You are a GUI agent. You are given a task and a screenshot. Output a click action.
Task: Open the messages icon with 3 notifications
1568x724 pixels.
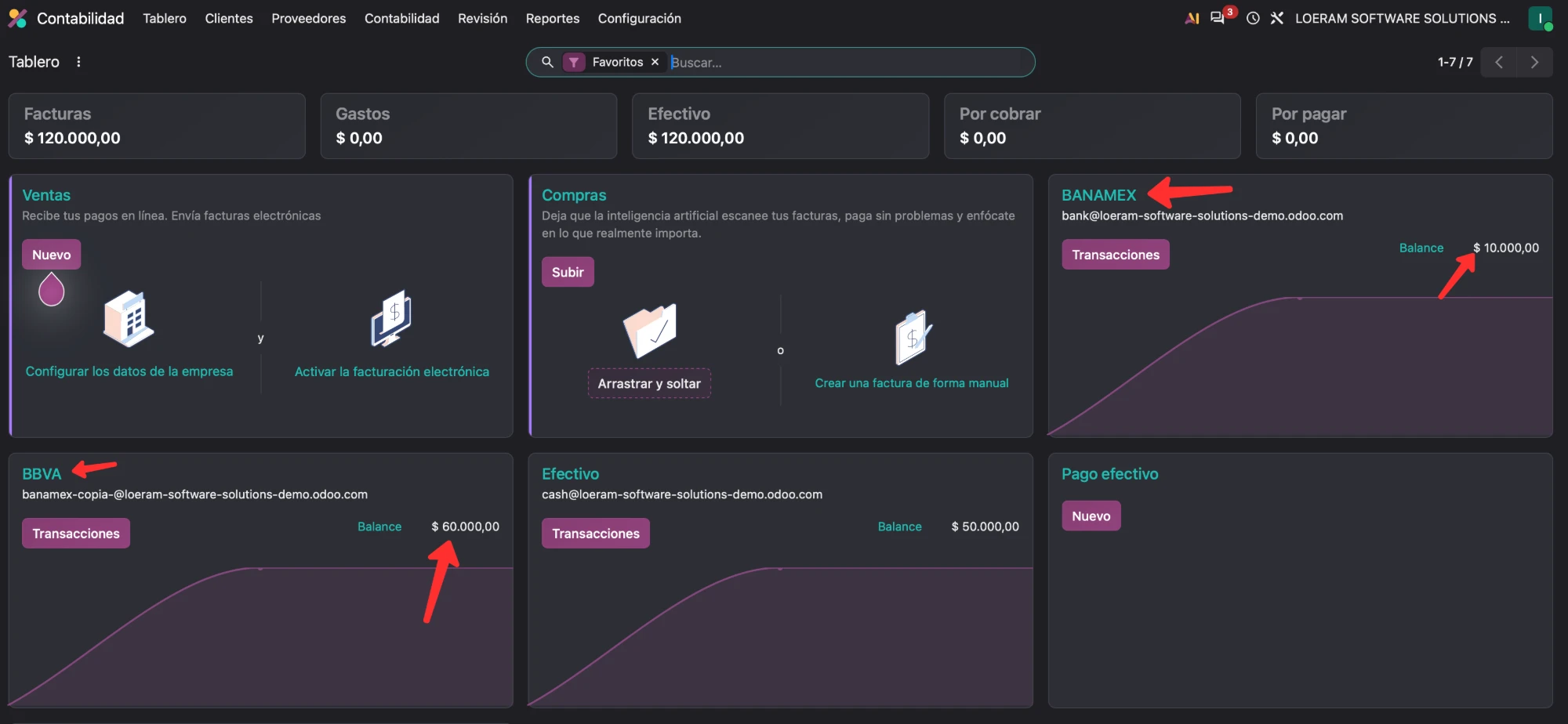coord(1218,17)
